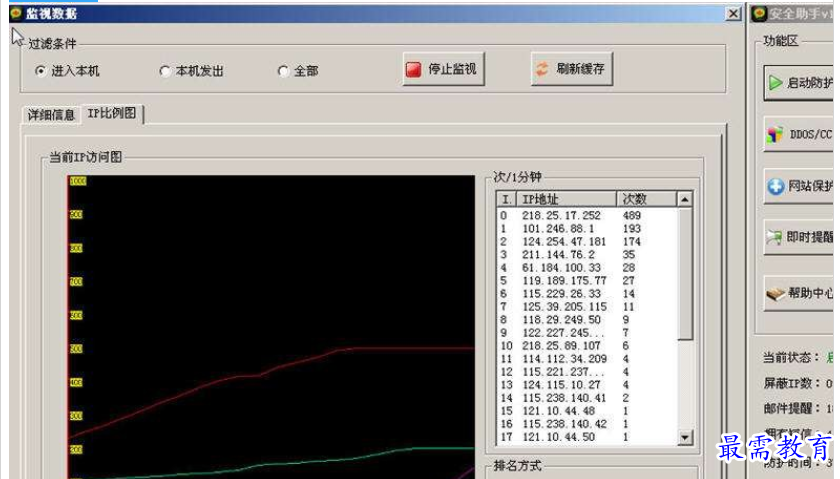The height and width of the screenshot is (479, 840).
Task: Click the count value 489
Action: click(x=632, y=215)
